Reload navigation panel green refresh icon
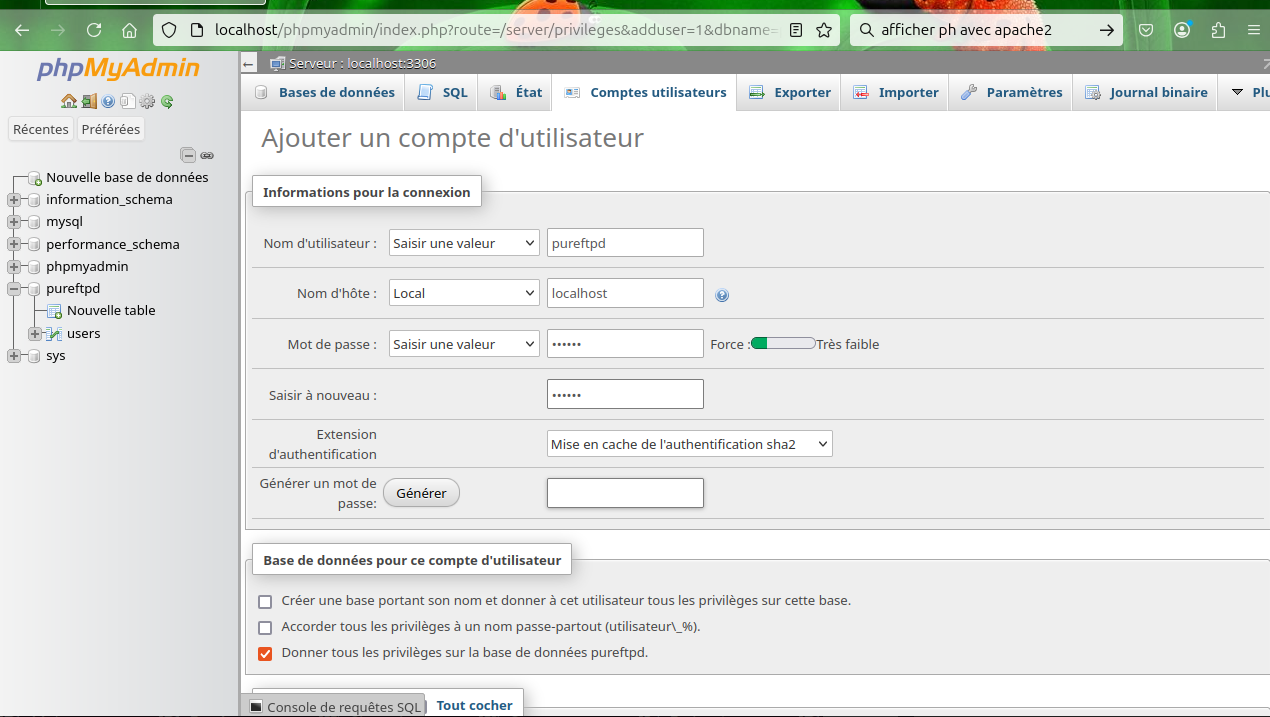Viewport: 1270px width, 717px height. click(167, 101)
